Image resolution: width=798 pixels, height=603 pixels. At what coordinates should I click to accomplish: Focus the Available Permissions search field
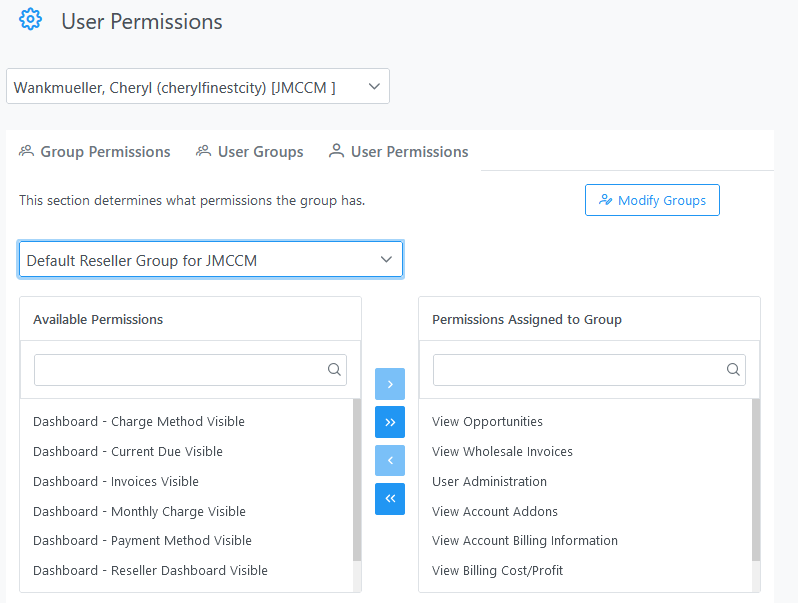(190, 370)
